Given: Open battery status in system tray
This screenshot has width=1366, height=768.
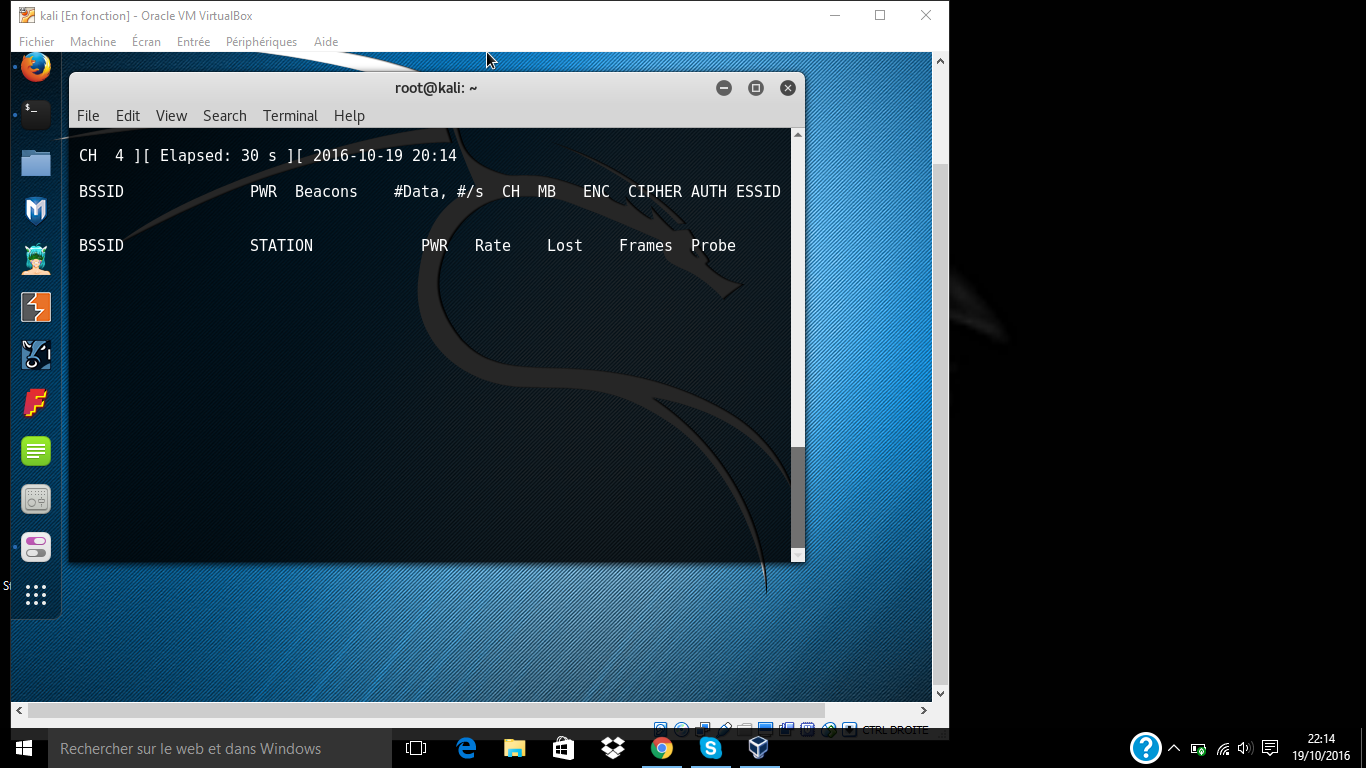Looking at the screenshot, I should click(x=1199, y=748).
